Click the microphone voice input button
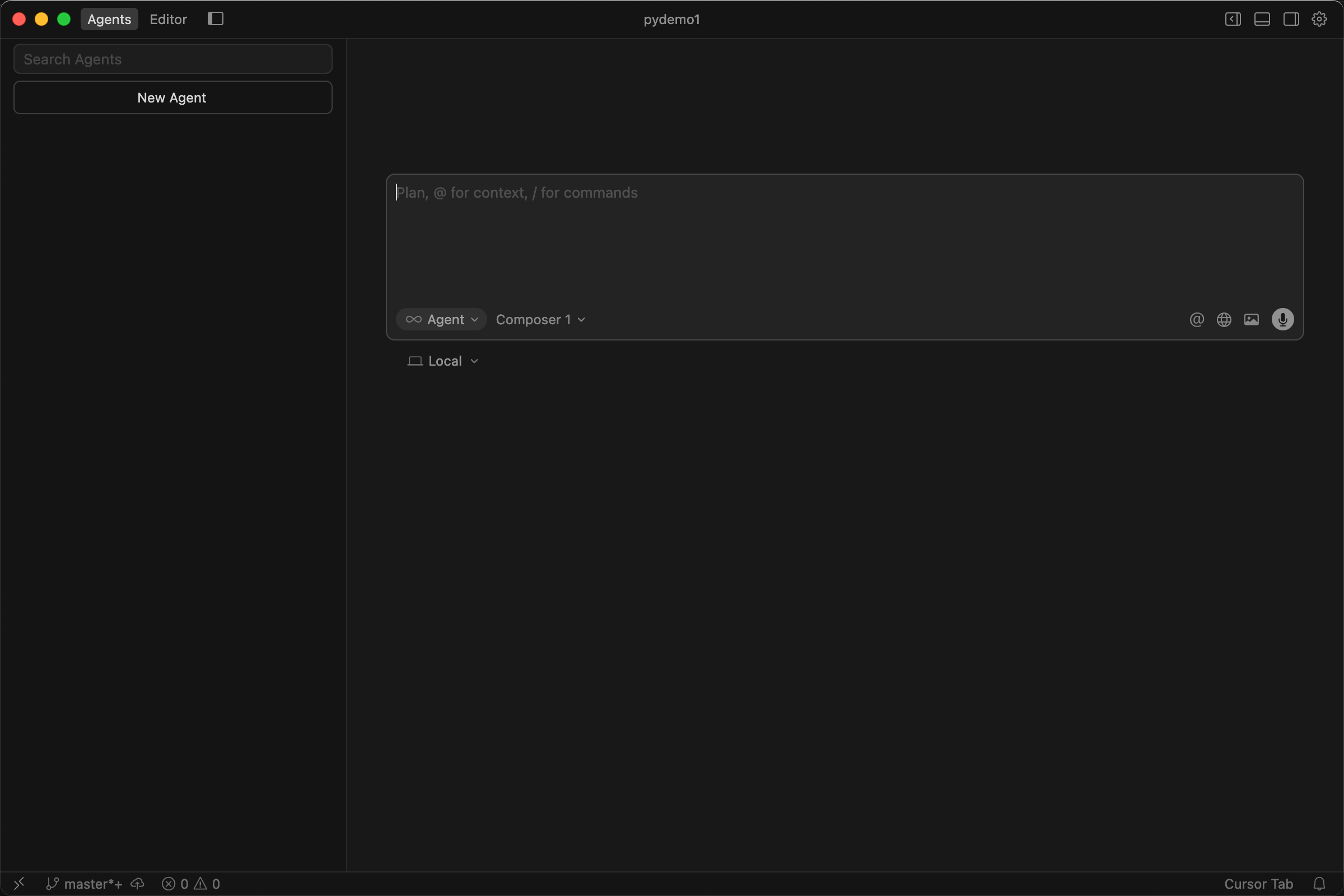 pyautogui.click(x=1282, y=319)
